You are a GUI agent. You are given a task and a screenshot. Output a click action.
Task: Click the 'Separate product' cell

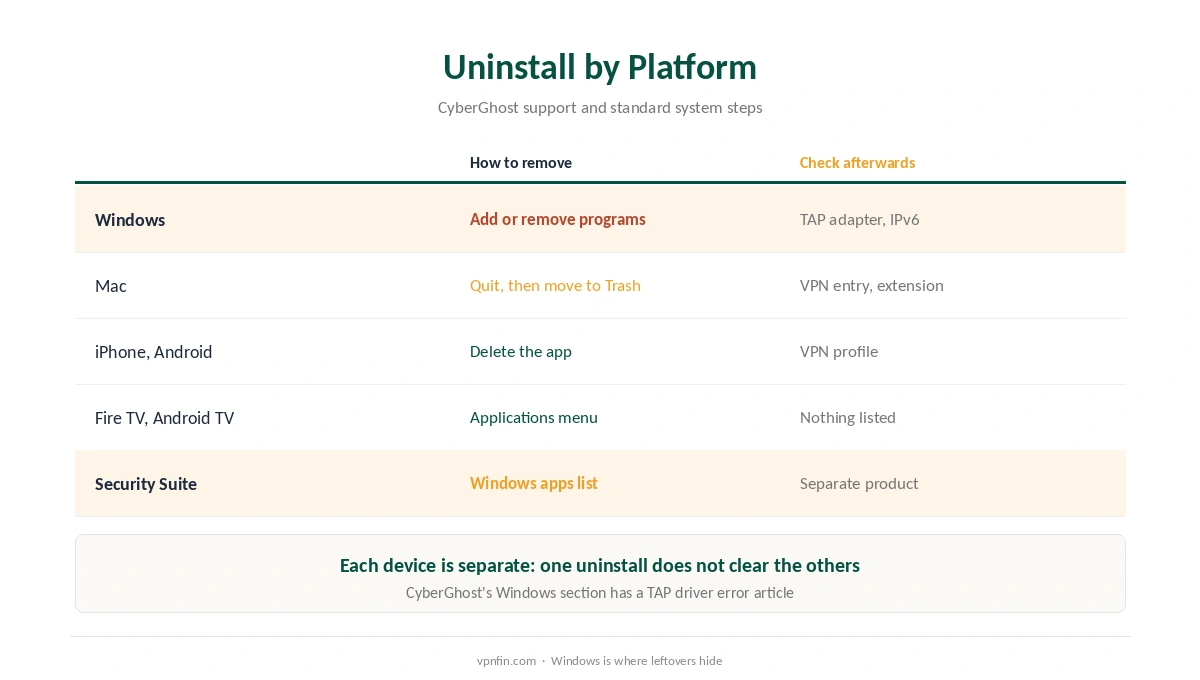coord(859,483)
